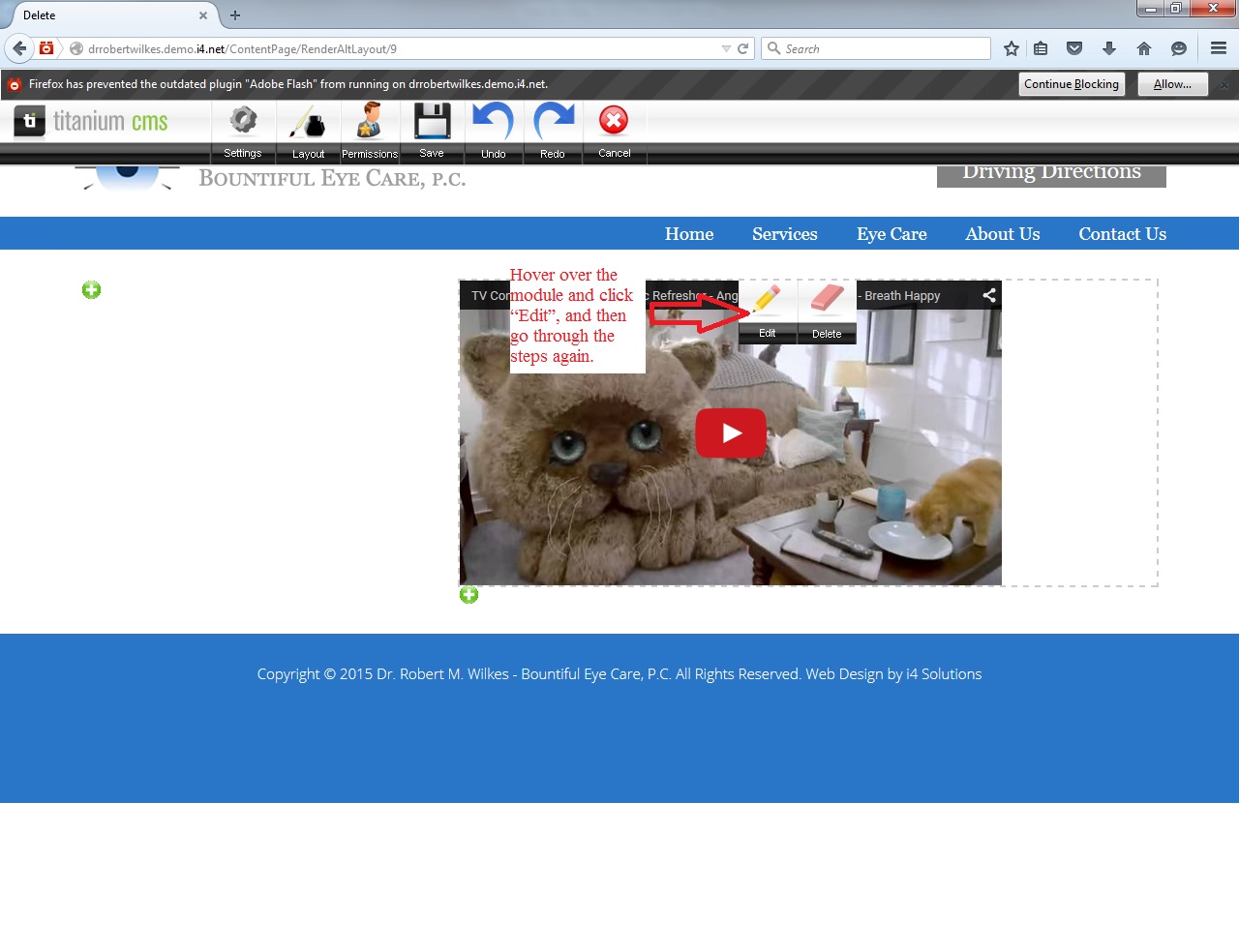The width and height of the screenshot is (1239, 952).
Task: Undo the last change
Action: coord(493,130)
